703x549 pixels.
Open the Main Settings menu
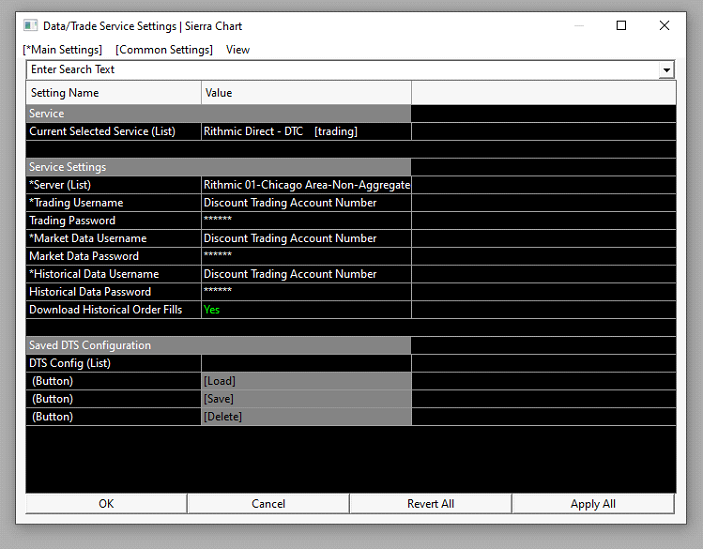coord(62,49)
